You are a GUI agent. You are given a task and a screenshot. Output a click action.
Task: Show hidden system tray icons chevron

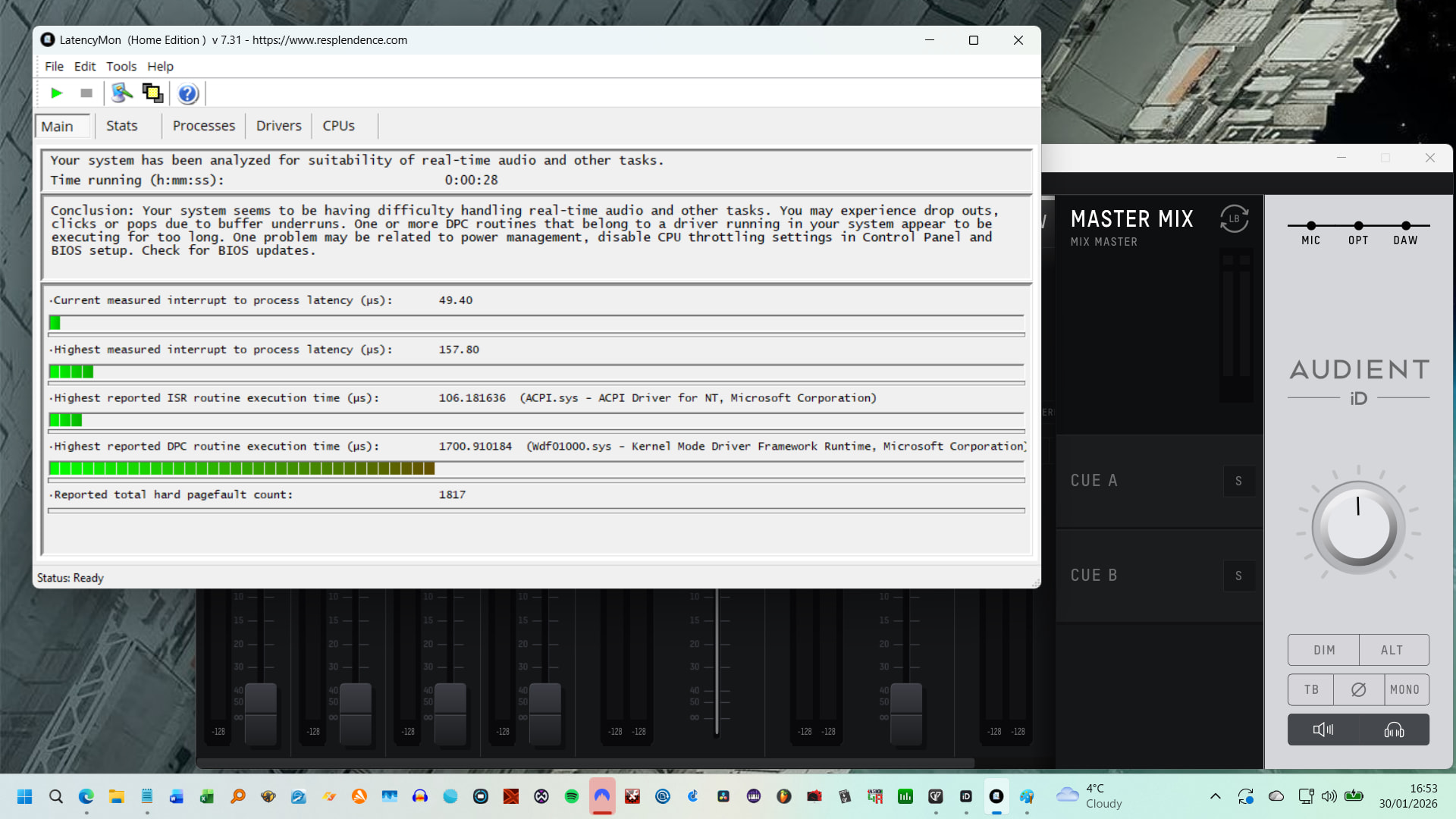pos(1215,796)
